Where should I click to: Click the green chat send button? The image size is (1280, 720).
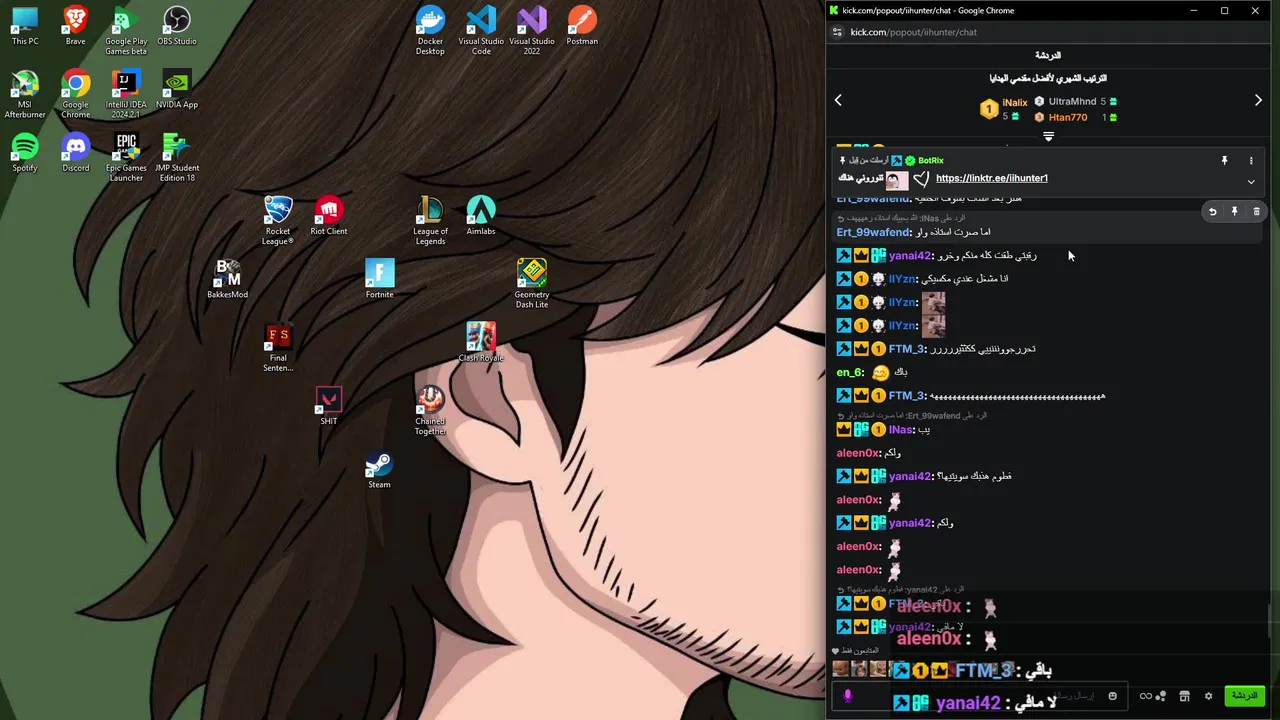coord(1245,695)
